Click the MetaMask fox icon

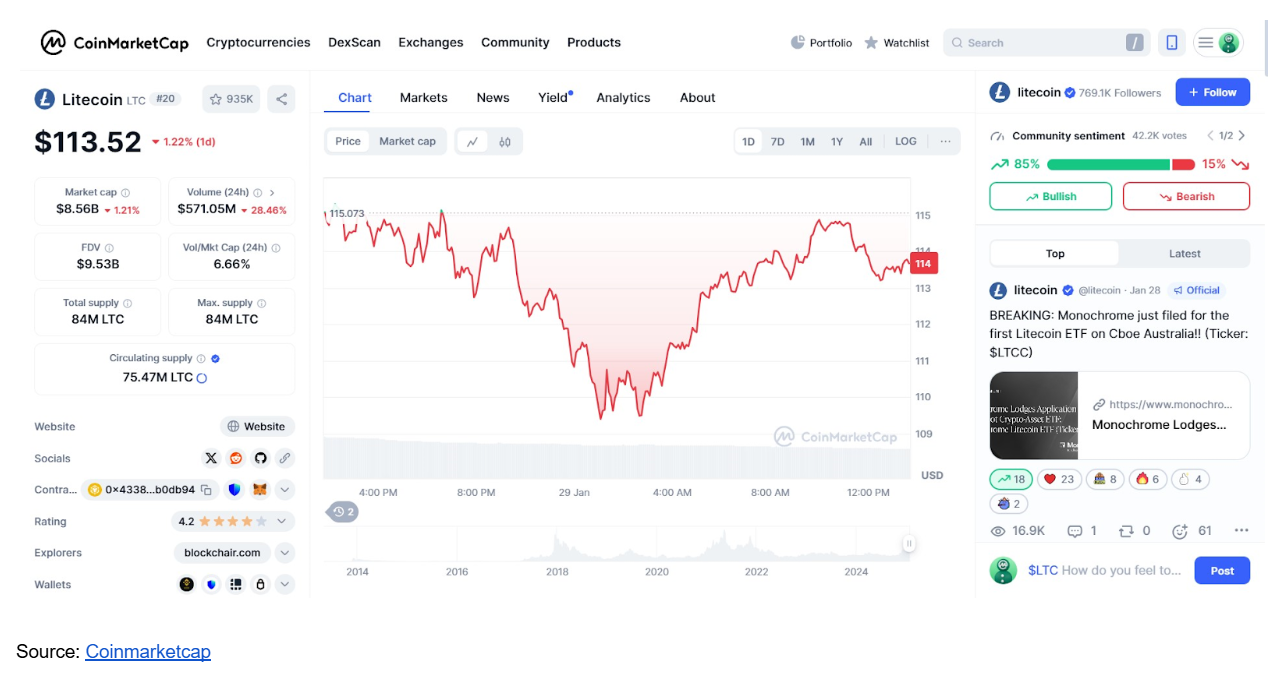coord(259,490)
